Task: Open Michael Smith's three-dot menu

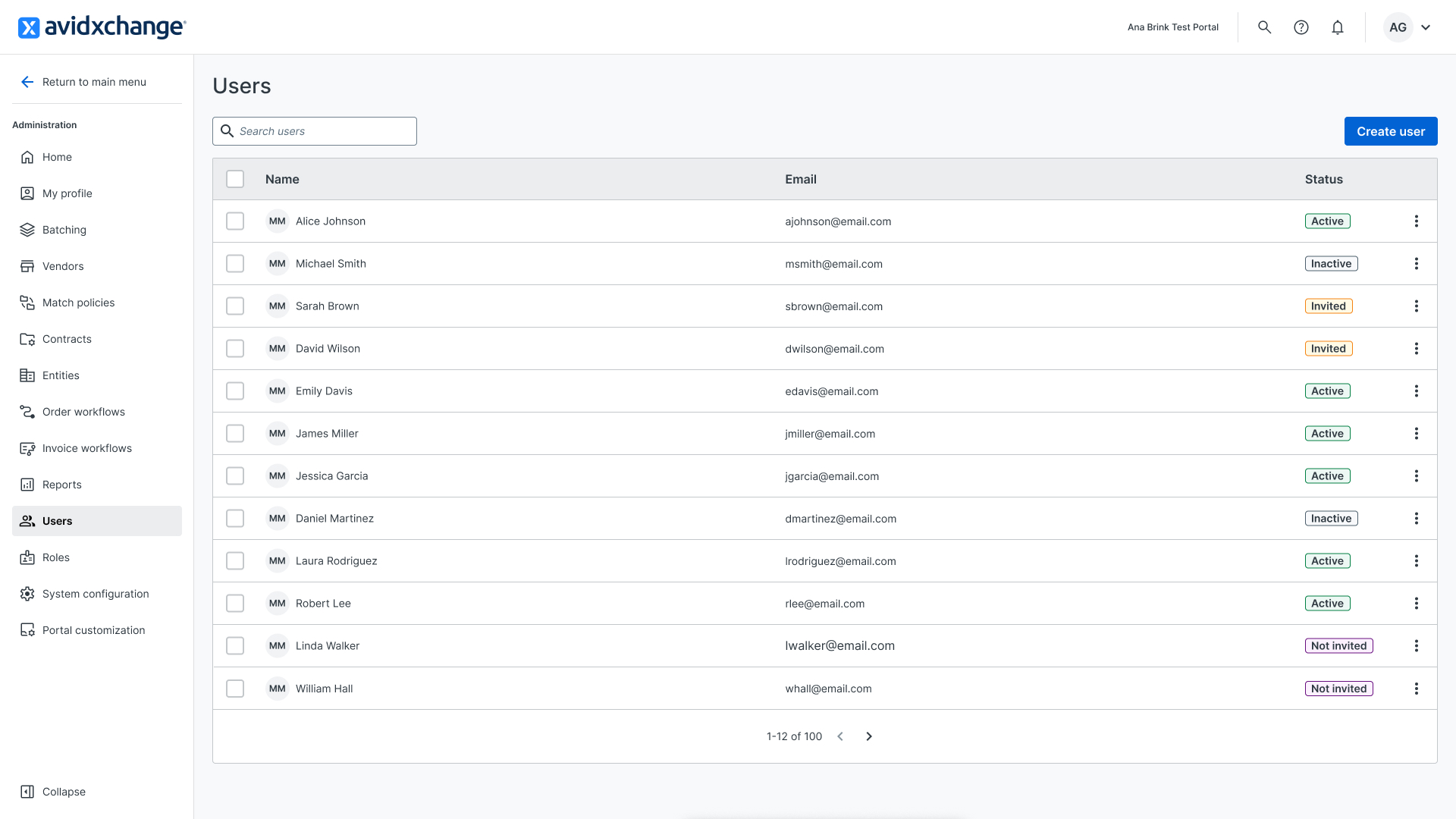Action: (x=1416, y=264)
